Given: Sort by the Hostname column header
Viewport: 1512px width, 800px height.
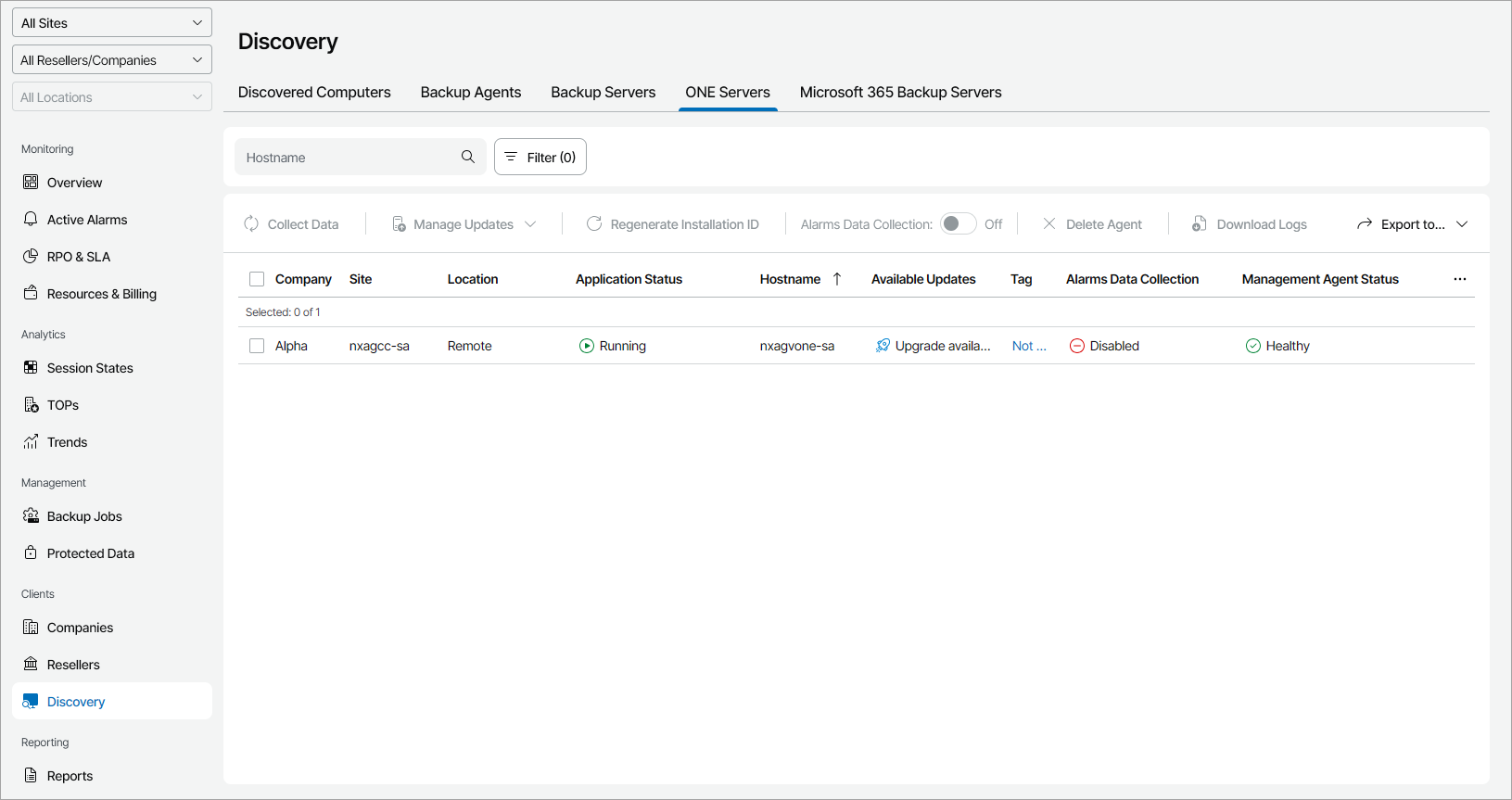Looking at the screenshot, I should 790,279.
